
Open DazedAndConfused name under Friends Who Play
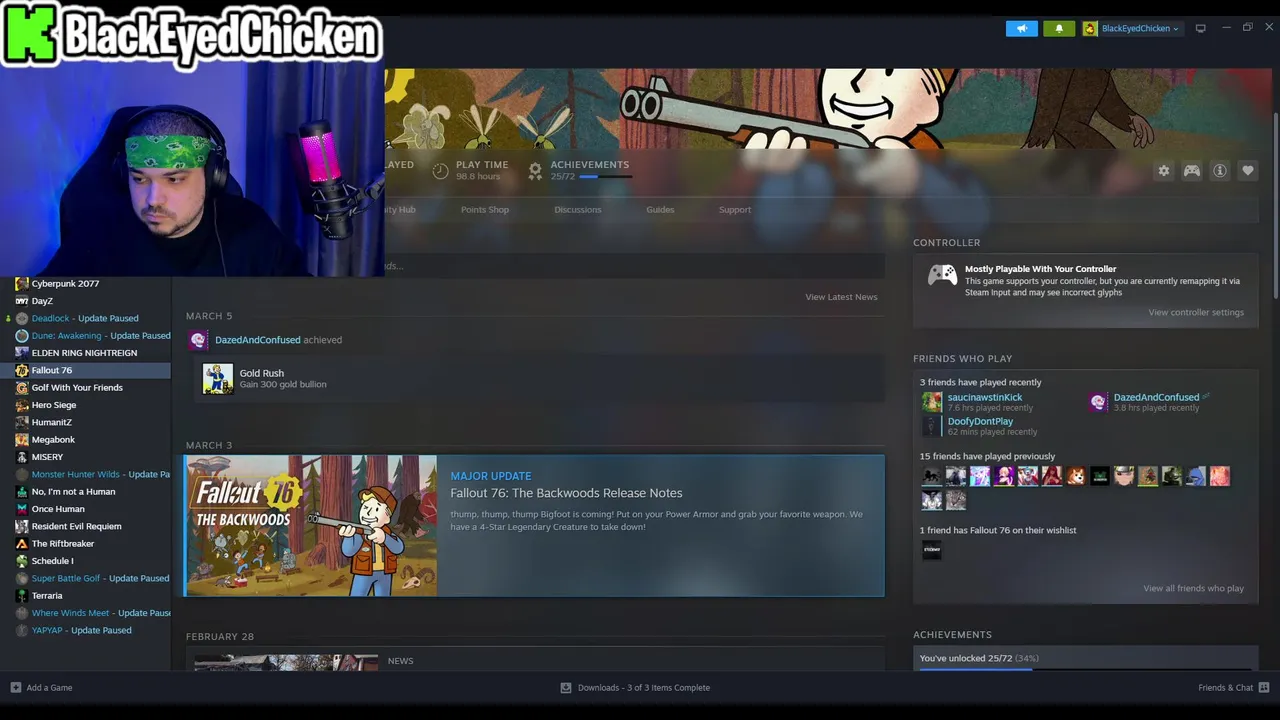pos(1156,398)
